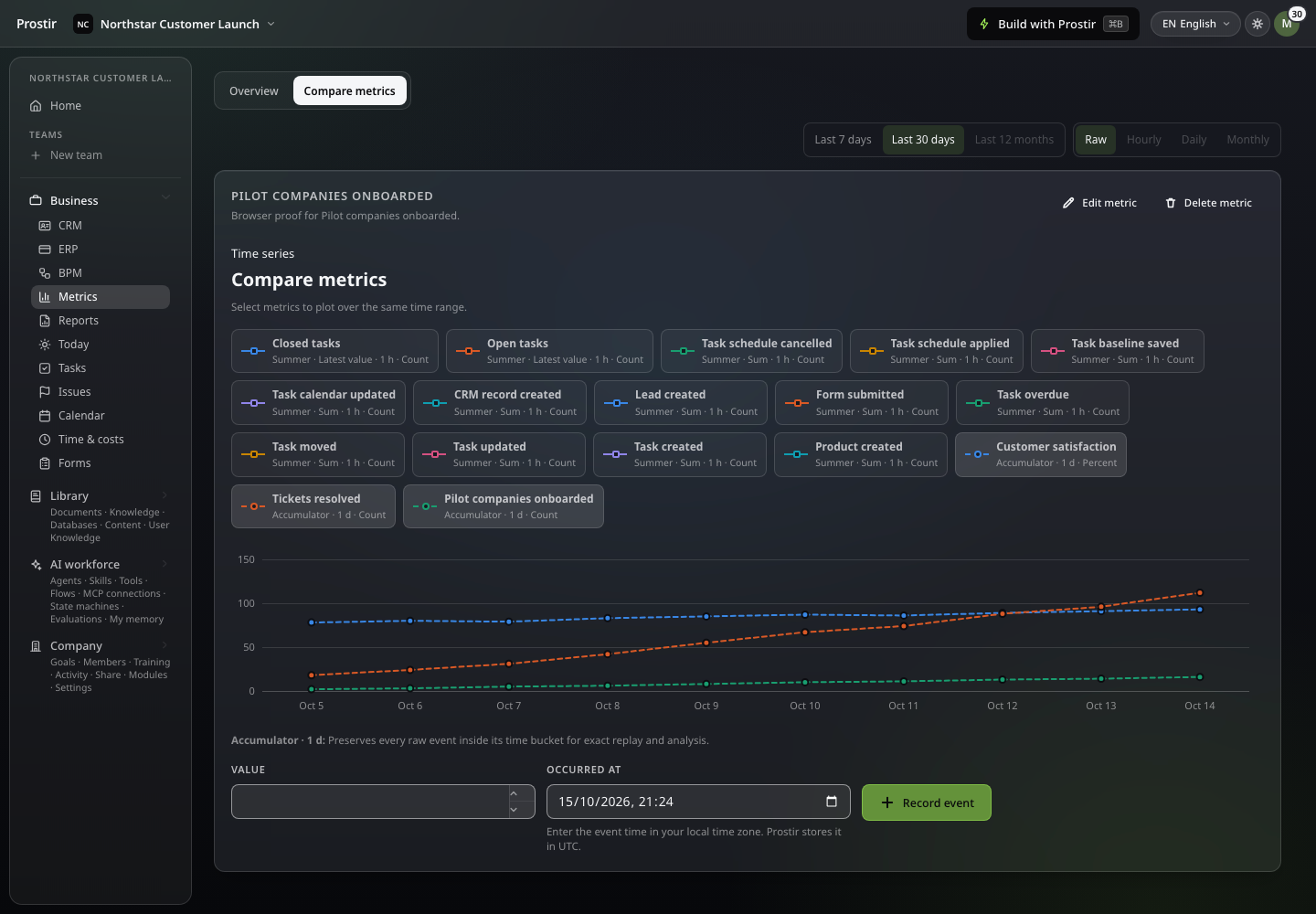Open the Northstar Customer Launch workspace dropdown
The image size is (1316, 914).
(x=174, y=24)
